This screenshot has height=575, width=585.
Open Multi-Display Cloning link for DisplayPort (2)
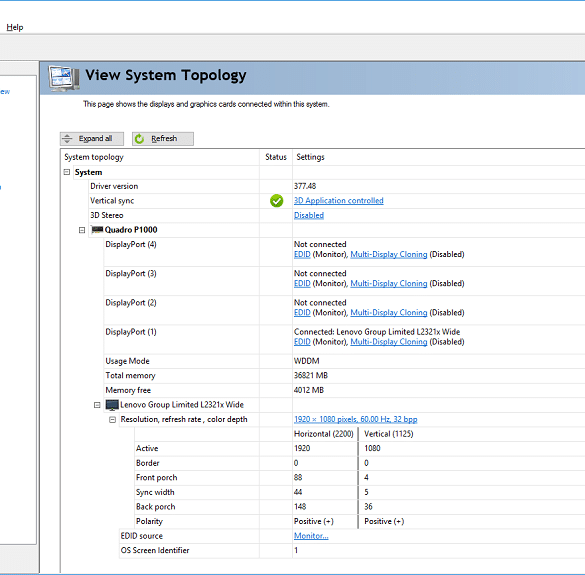pyautogui.click(x=389, y=313)
